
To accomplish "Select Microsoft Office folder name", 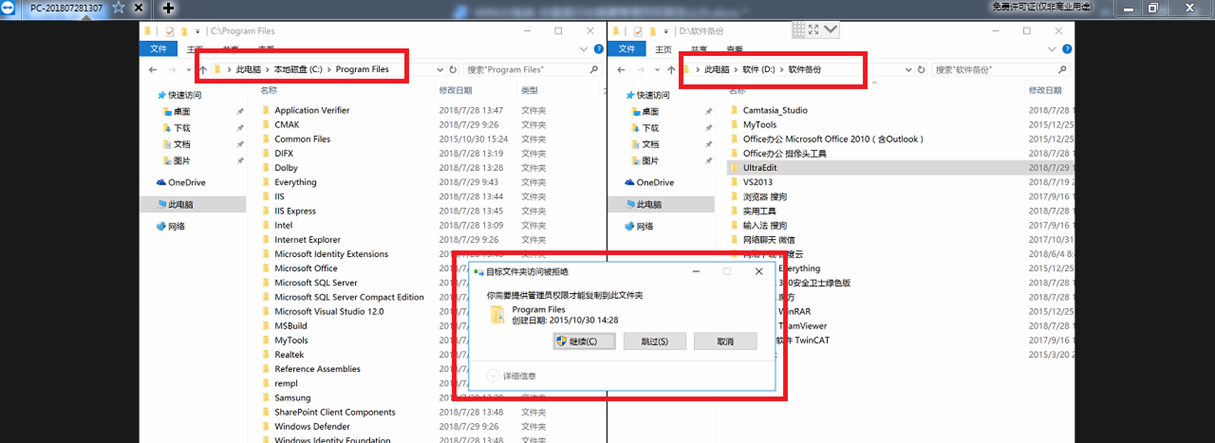I will 306,268.
